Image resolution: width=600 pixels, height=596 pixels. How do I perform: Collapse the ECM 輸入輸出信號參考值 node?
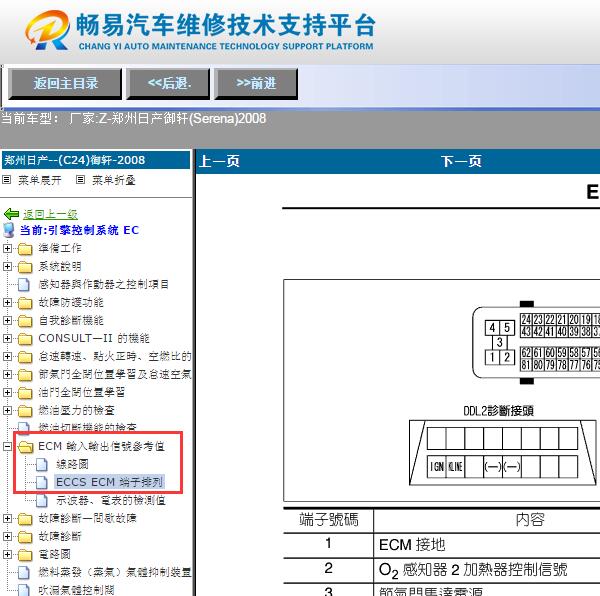7,446
